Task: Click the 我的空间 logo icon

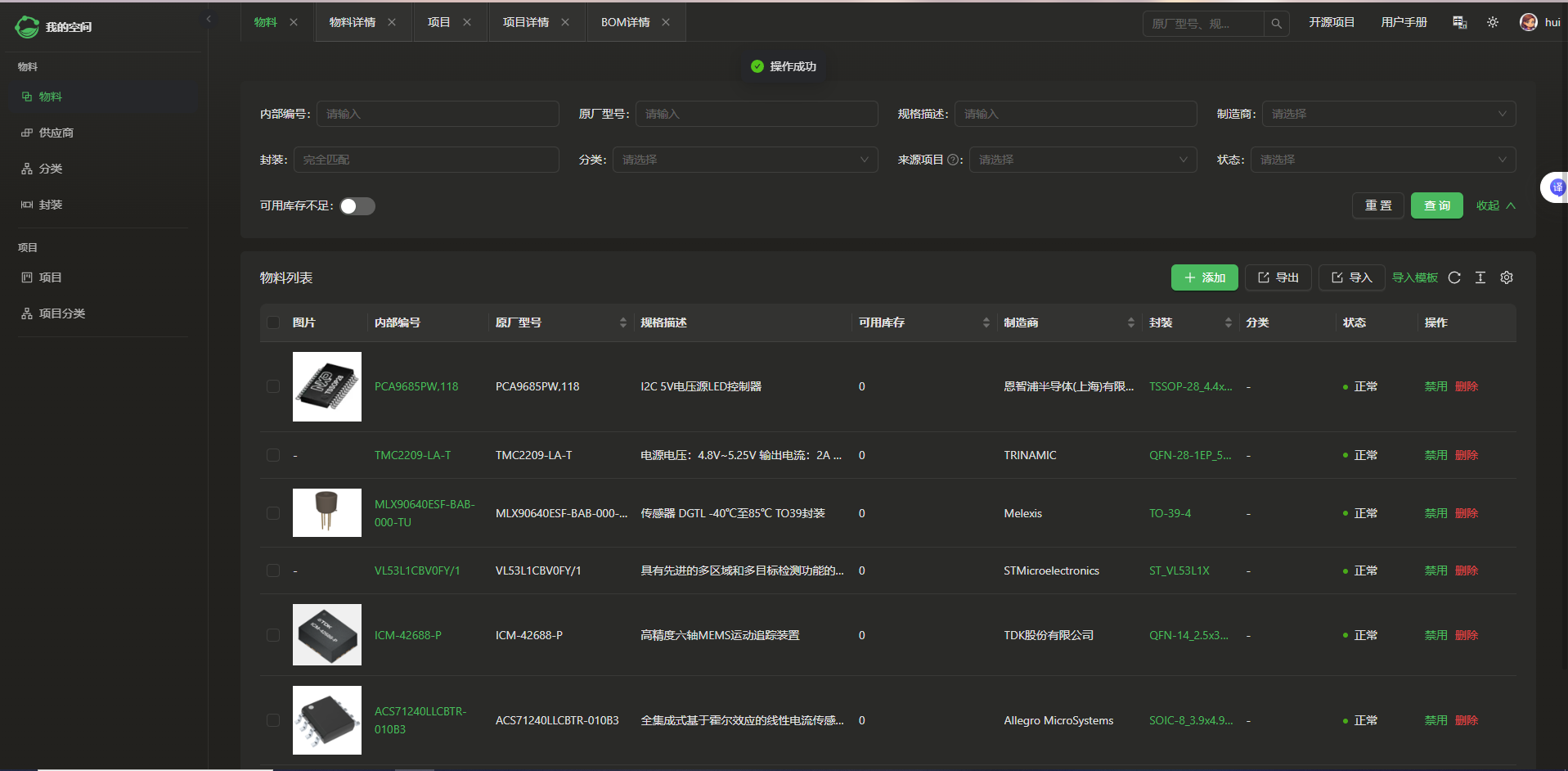Action: click(27, 27)
